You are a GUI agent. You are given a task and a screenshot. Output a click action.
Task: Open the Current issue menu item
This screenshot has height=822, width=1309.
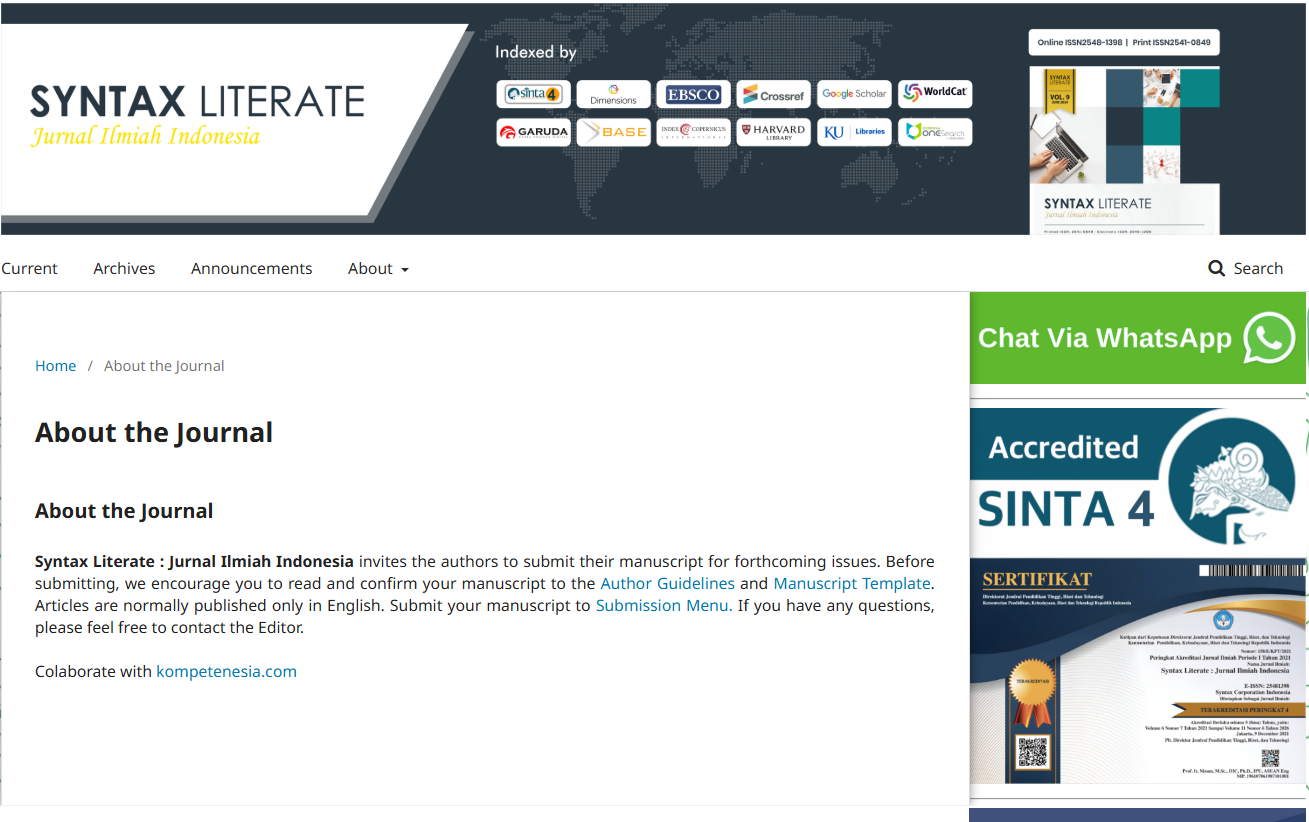tap(29, 268)
